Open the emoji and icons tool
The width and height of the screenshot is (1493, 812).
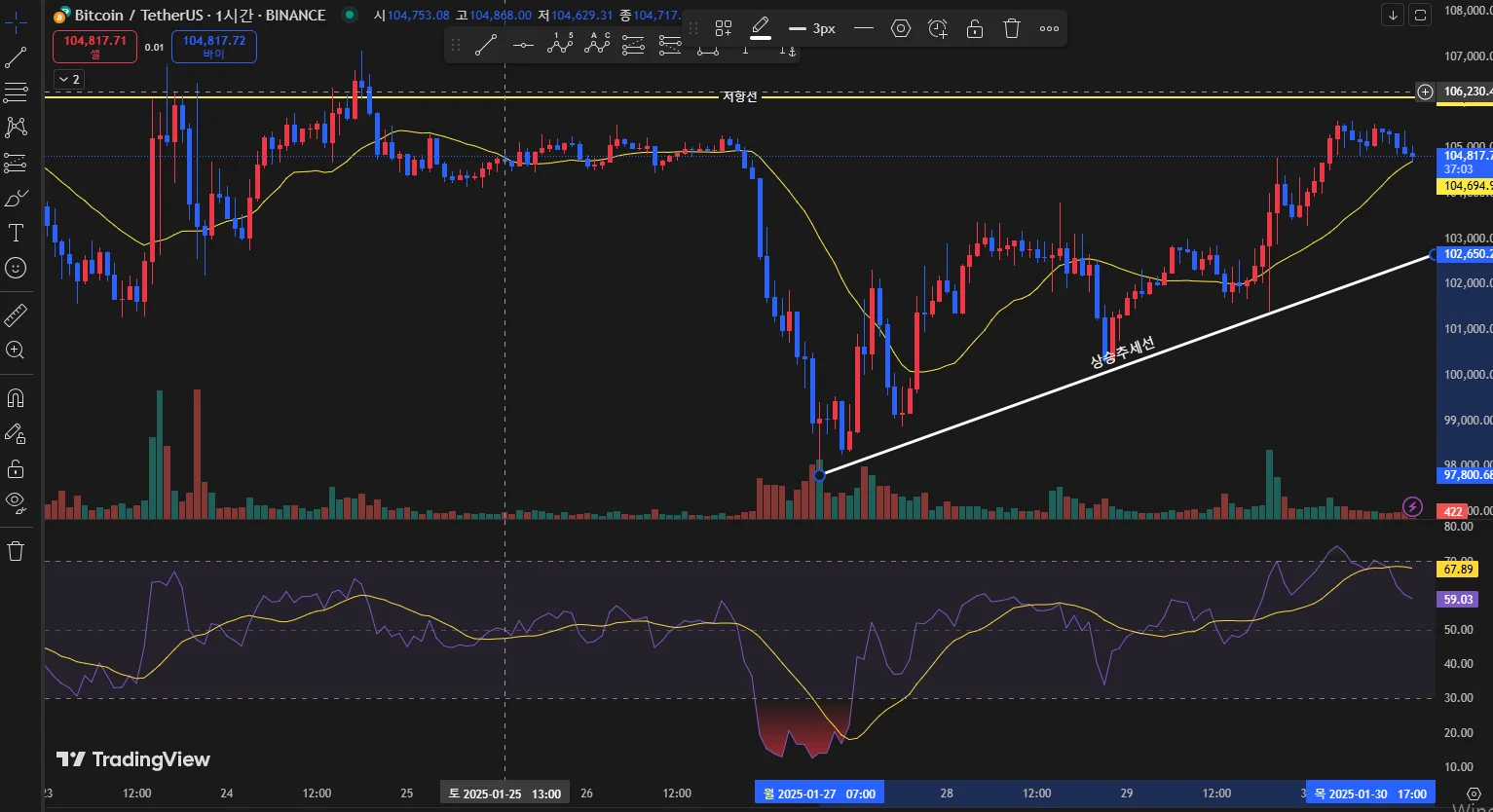coord(16,268)
